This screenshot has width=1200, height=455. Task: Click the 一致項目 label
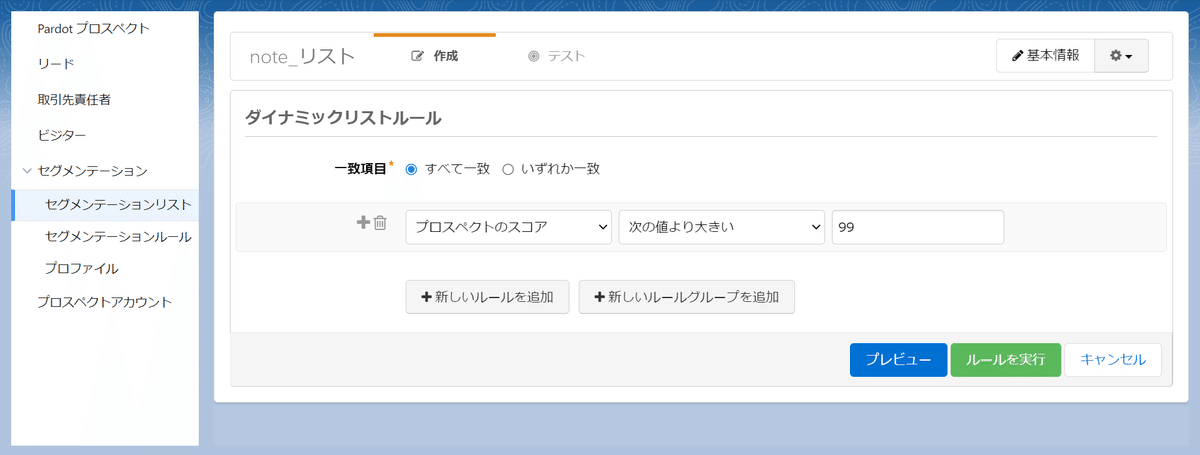tap(360, 169)
